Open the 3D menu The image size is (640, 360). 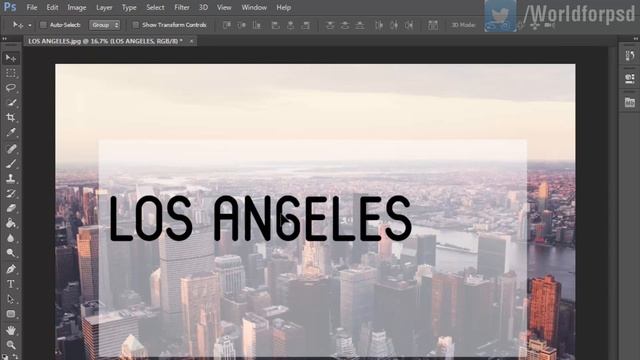coord(203,7)
